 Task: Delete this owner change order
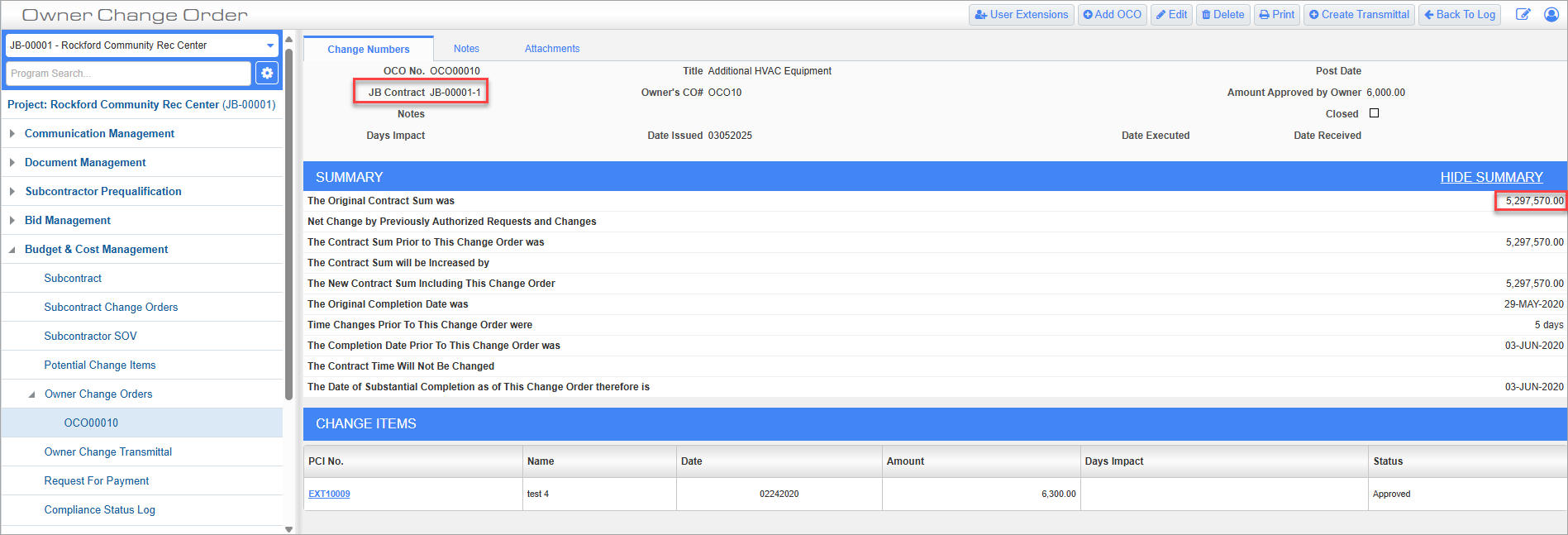tap(1222, 15)
